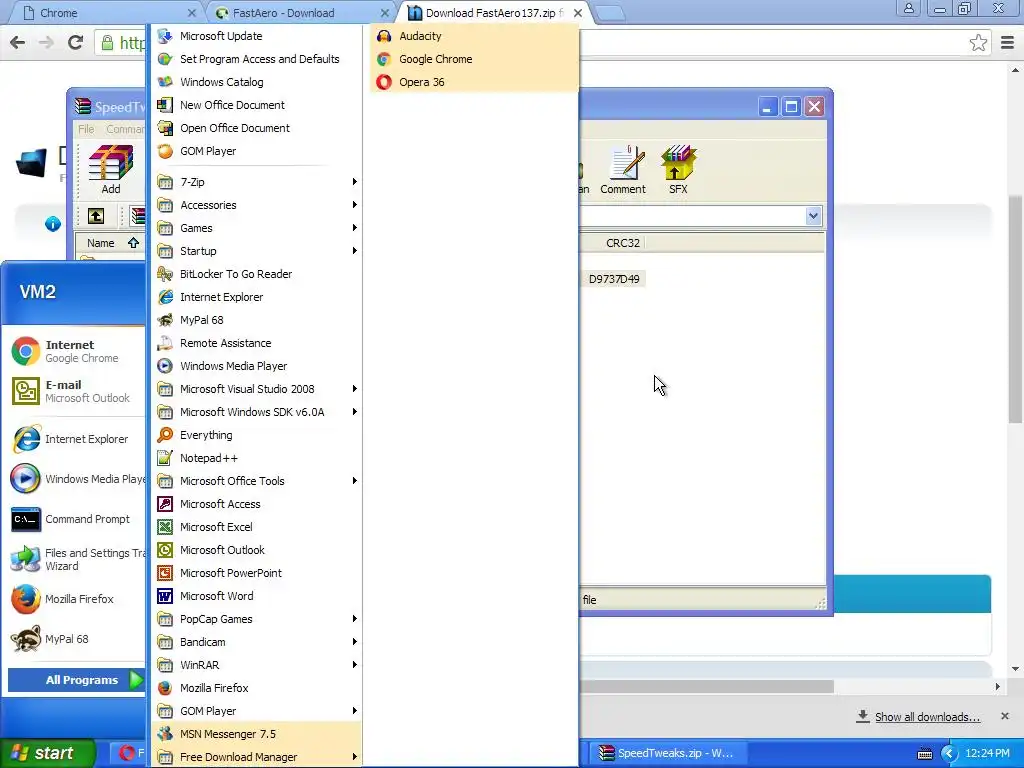Viewport: 1024px width, 768px height.
Task: Click the WinRAR Add toolbar icon
Action: (x=110, y=170)
